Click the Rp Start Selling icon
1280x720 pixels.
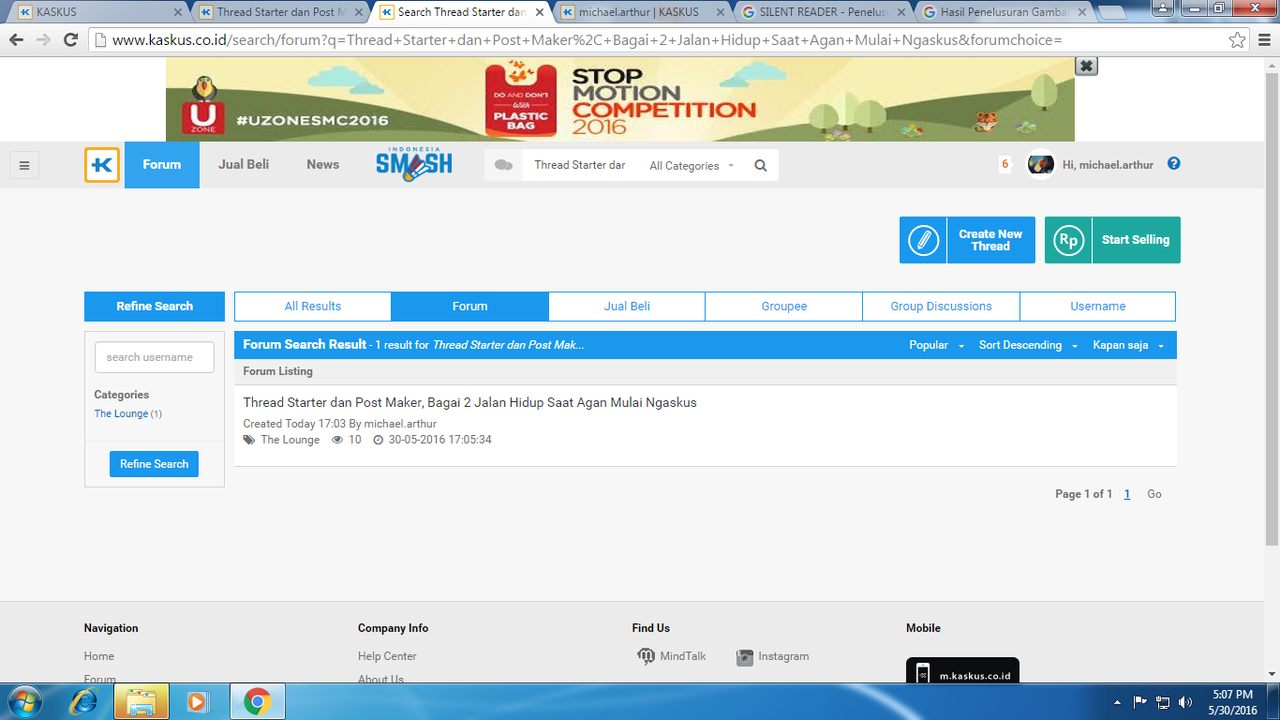coord(1069,240)
